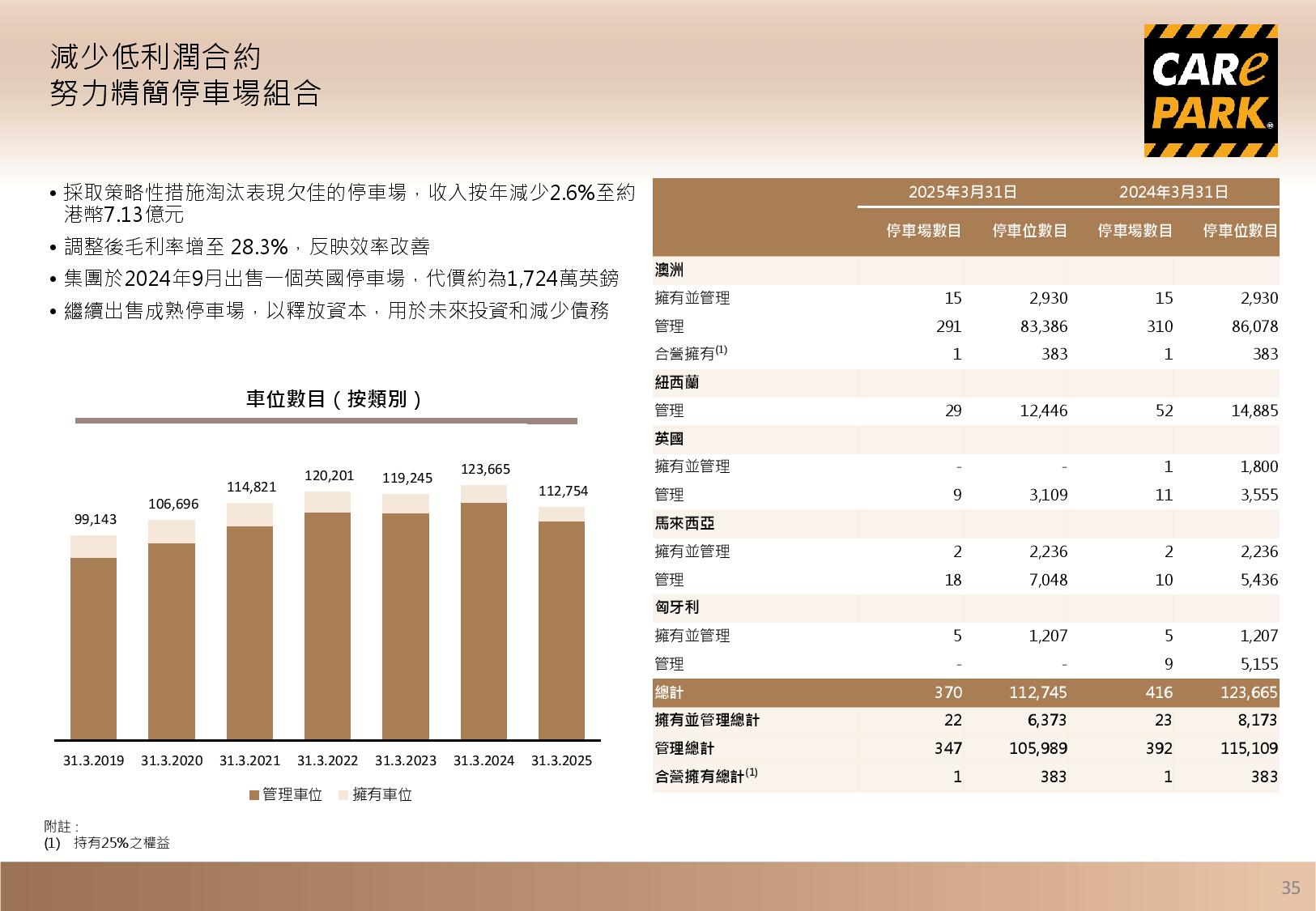Select the 2024年3月31日 column header

1173,192
